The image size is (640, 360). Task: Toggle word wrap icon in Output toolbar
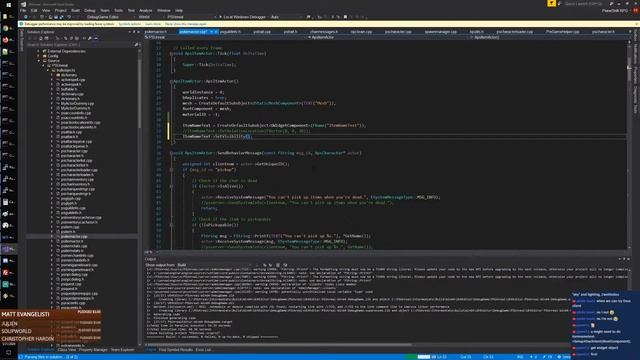click(x=285, y=265)
